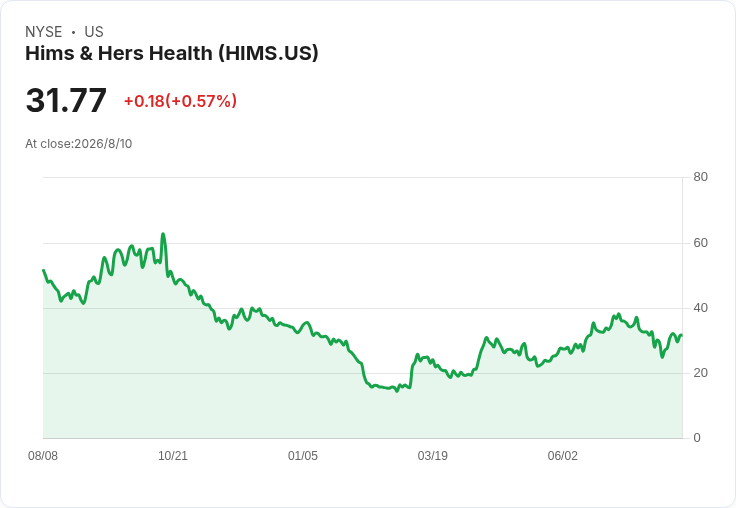This screenshot has height=508, width=736.
Task: Click the At close:2026/8/10 text
Action: 78,144
